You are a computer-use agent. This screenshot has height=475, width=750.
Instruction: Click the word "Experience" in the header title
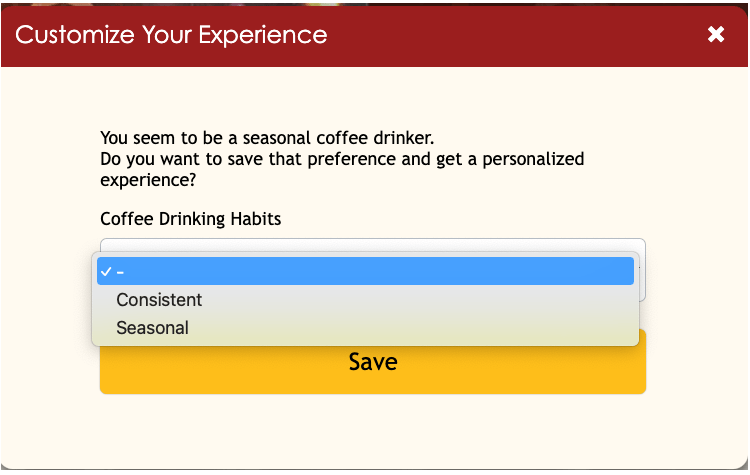pyautogui.click(x=268, y=35)
